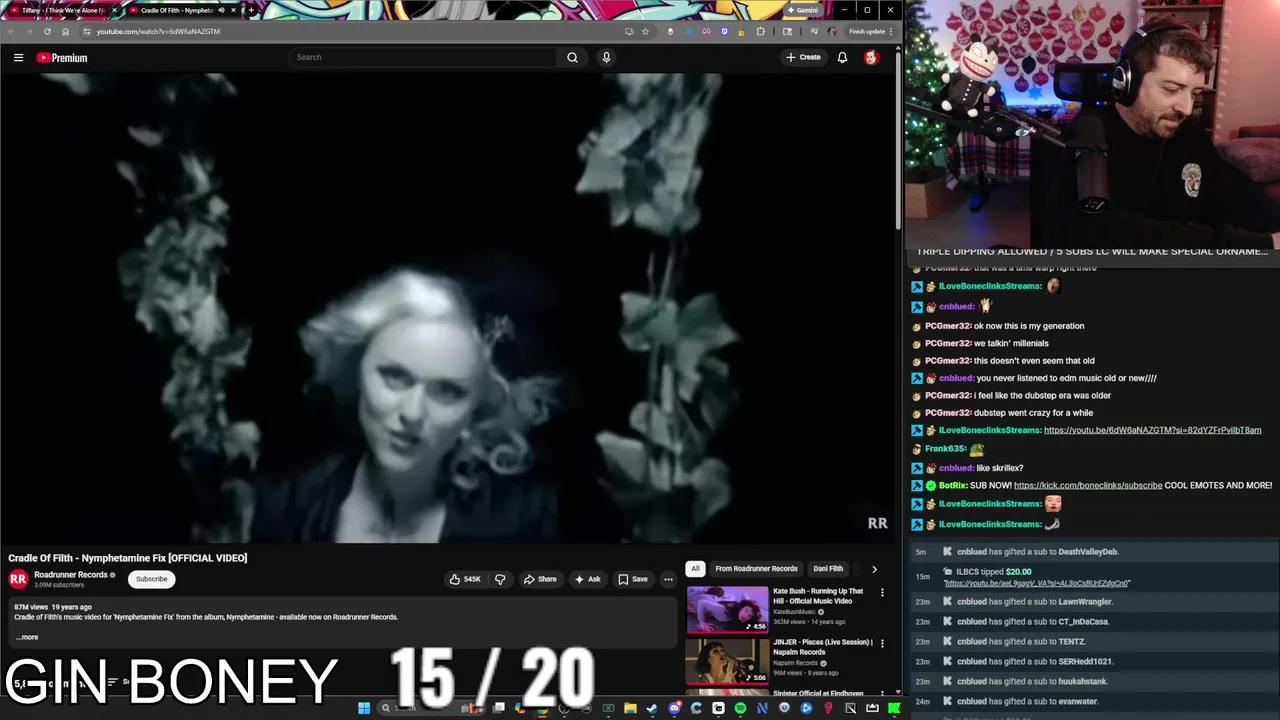
Task: Open a new browser tab
Action: pos(251,10)
